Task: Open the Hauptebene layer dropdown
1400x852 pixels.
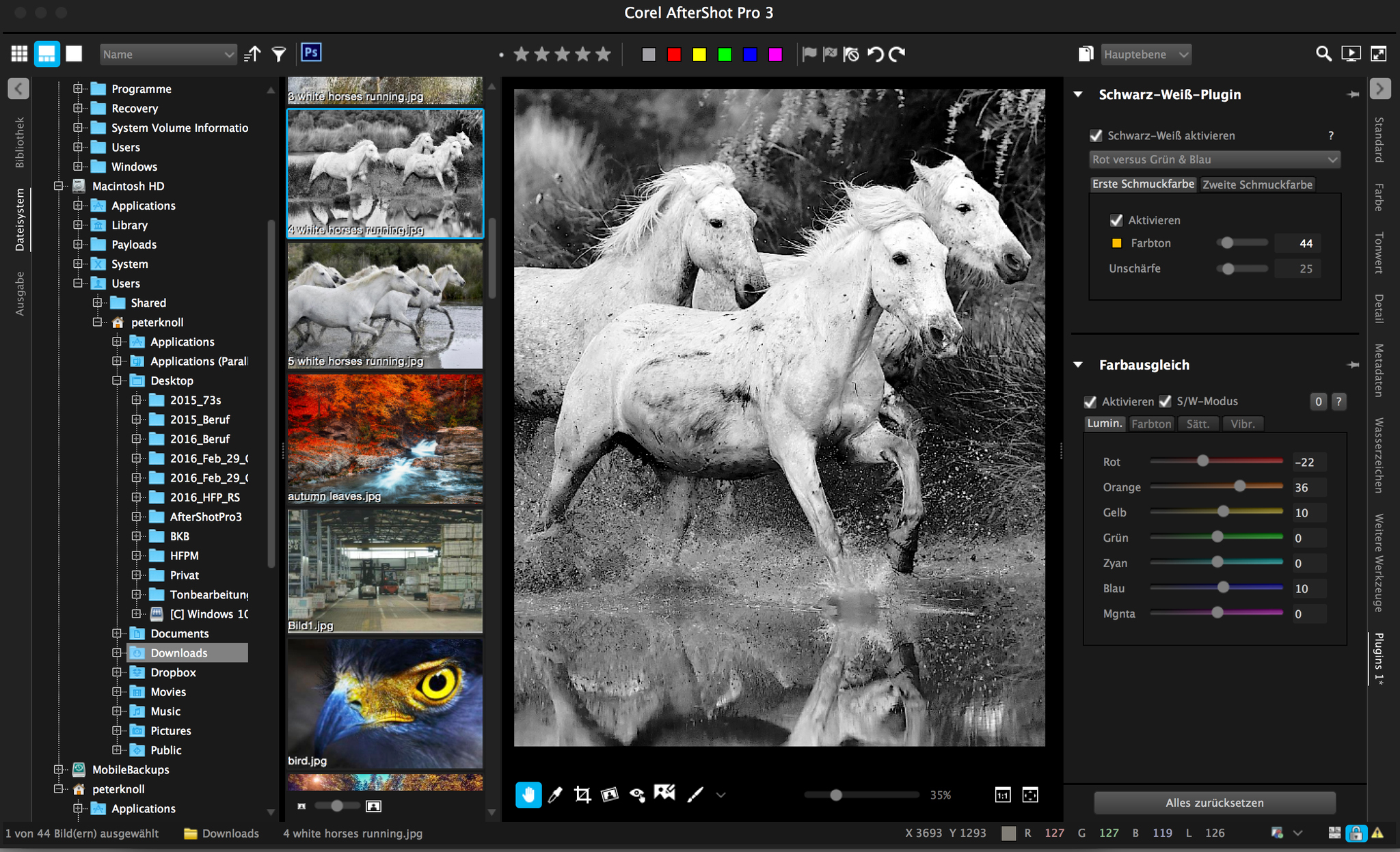Action: point(1146,54)
